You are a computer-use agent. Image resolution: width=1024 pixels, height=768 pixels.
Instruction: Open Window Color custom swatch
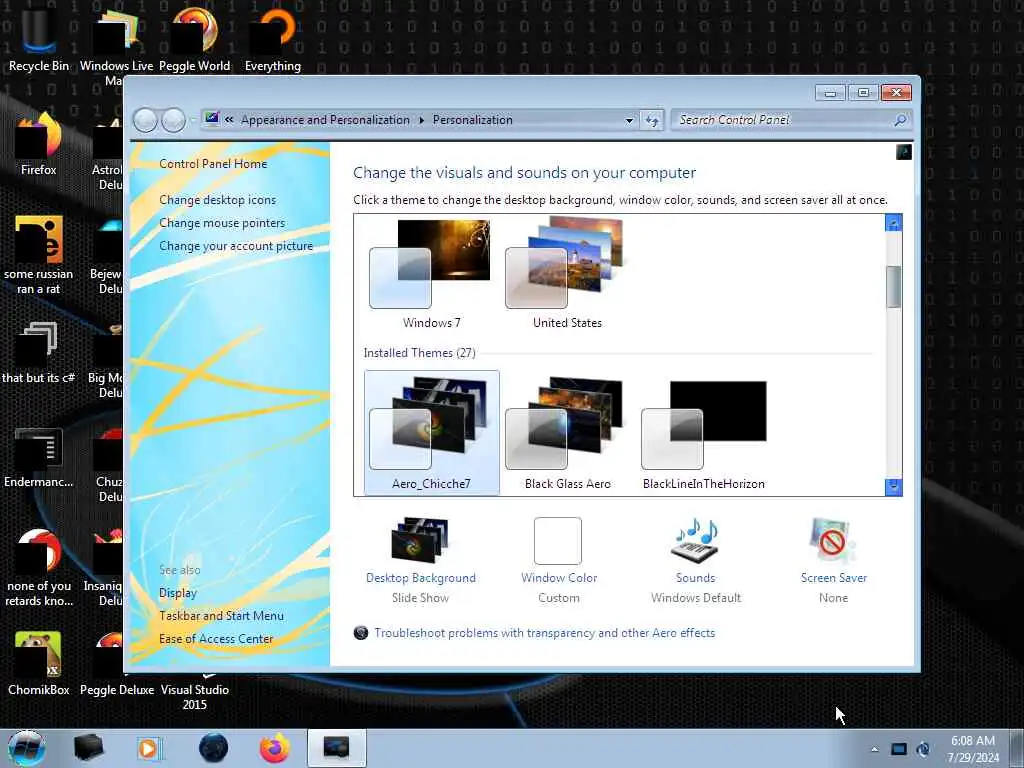pyautogui.click(x=558, y=541)
